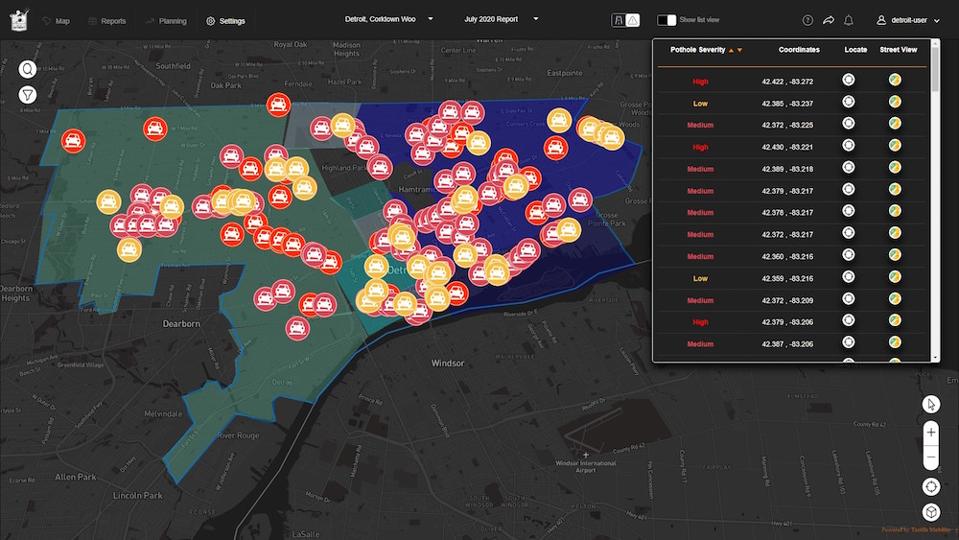Toggle the Show list view switch
This screenshot has height=540, width=959.
(667, 20)
